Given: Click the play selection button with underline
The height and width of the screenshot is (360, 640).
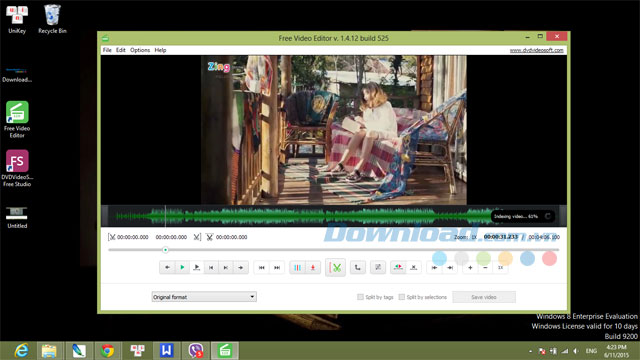Looking at the screenshot, I should coord(197,267).
